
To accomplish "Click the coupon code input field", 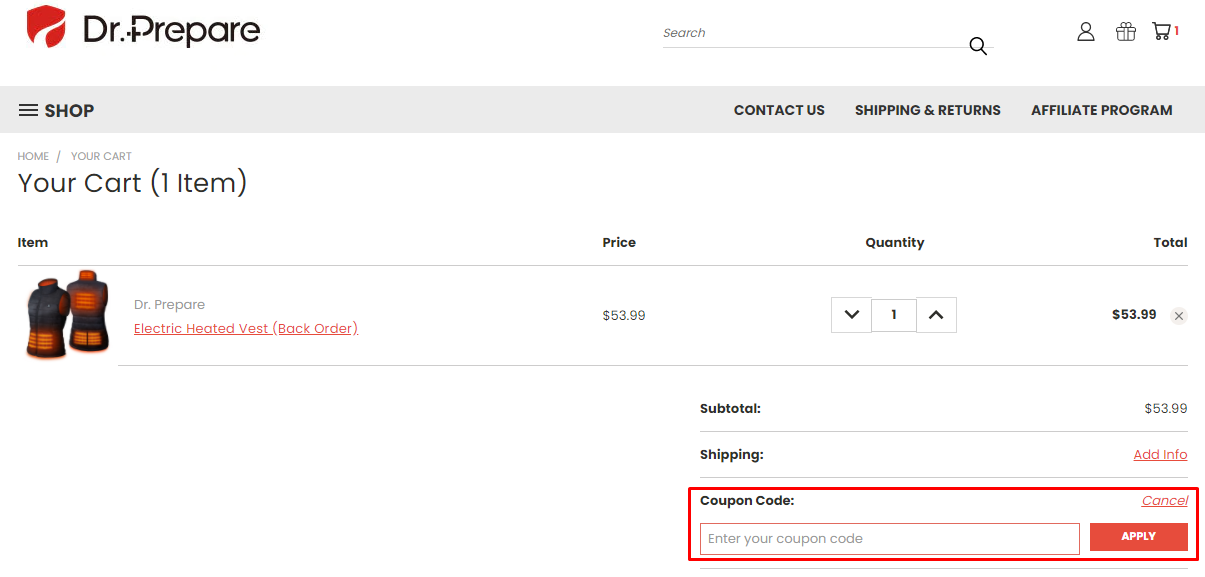I will point(890,538).
